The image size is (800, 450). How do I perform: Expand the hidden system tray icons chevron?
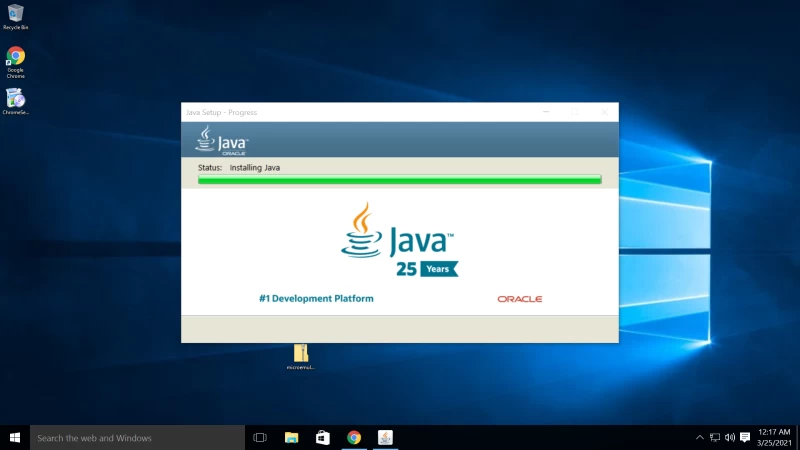(699, 437)
